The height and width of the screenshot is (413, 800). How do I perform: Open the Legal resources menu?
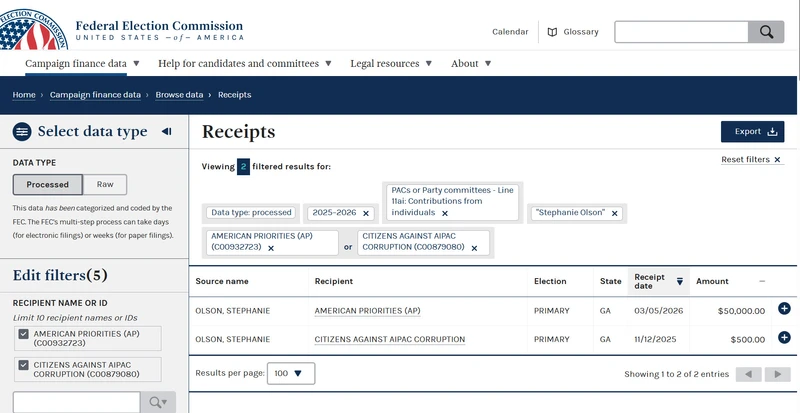pyautogui.click(x=391, y=63)
